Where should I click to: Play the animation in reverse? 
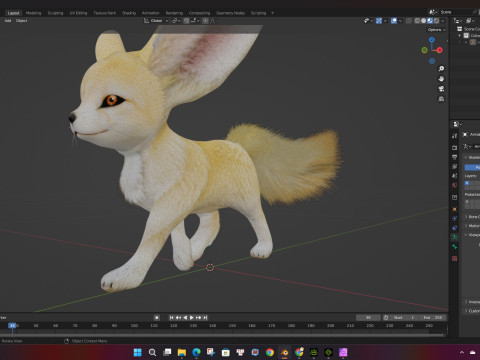point(185,318)
